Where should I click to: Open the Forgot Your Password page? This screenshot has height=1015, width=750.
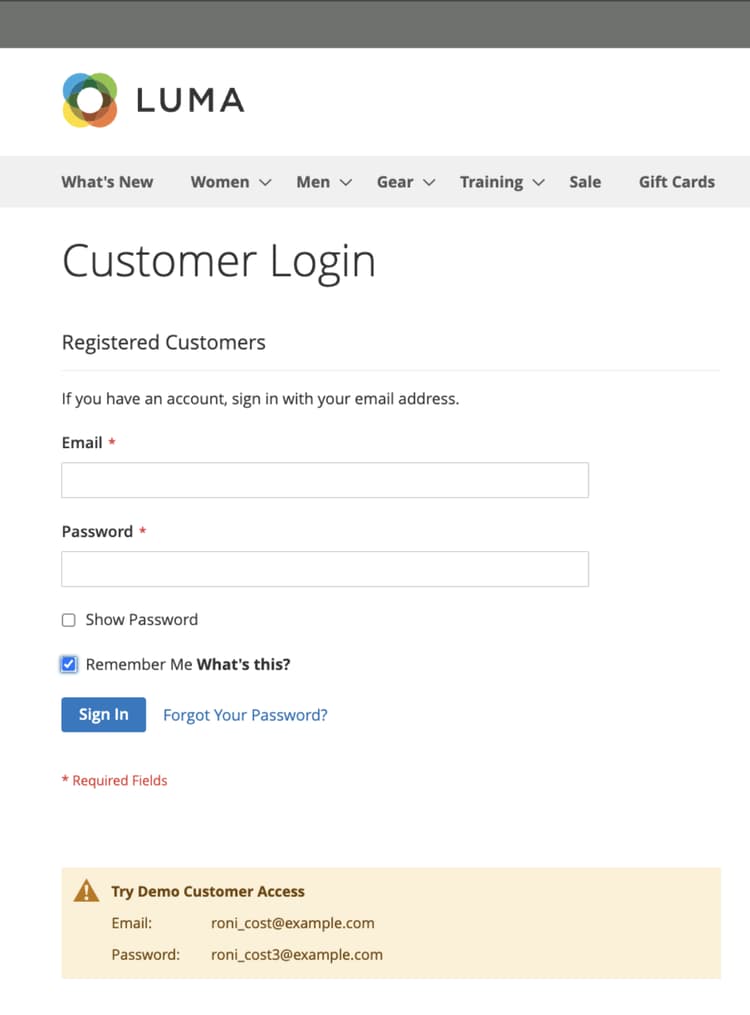pyautogui.click(x=245, y=714)
